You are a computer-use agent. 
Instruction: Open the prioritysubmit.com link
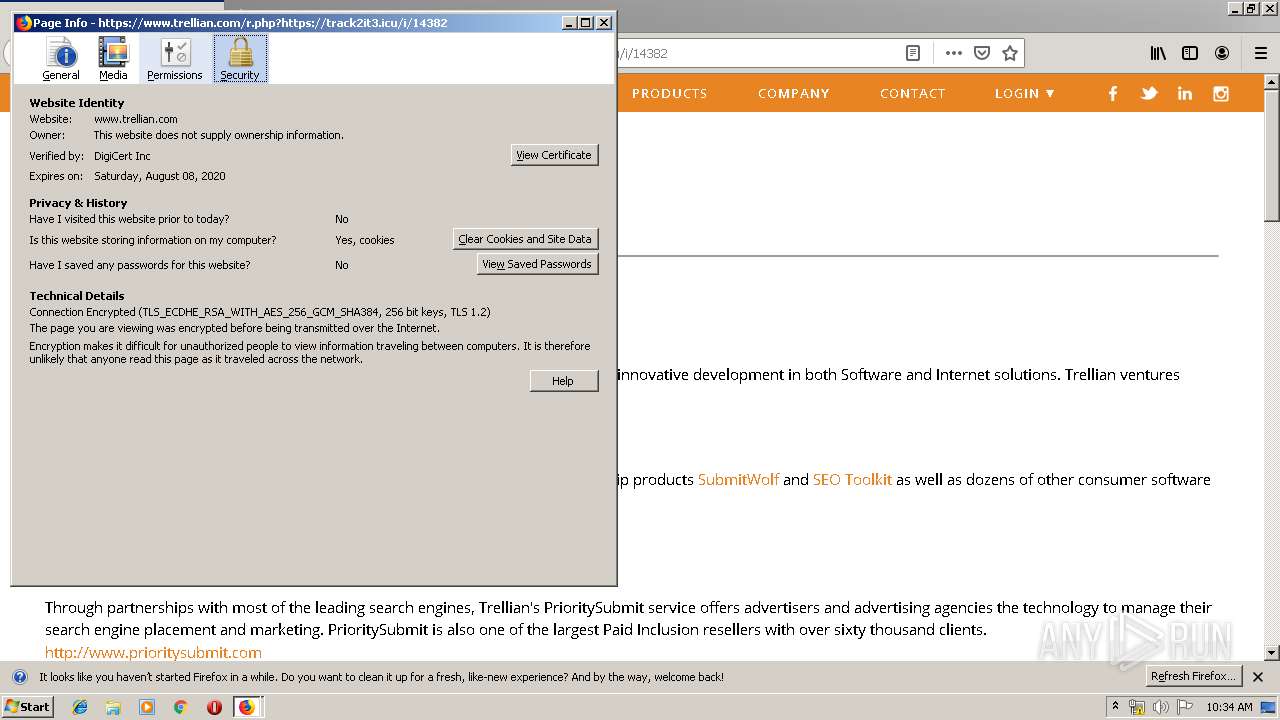[x=153, y=652]
